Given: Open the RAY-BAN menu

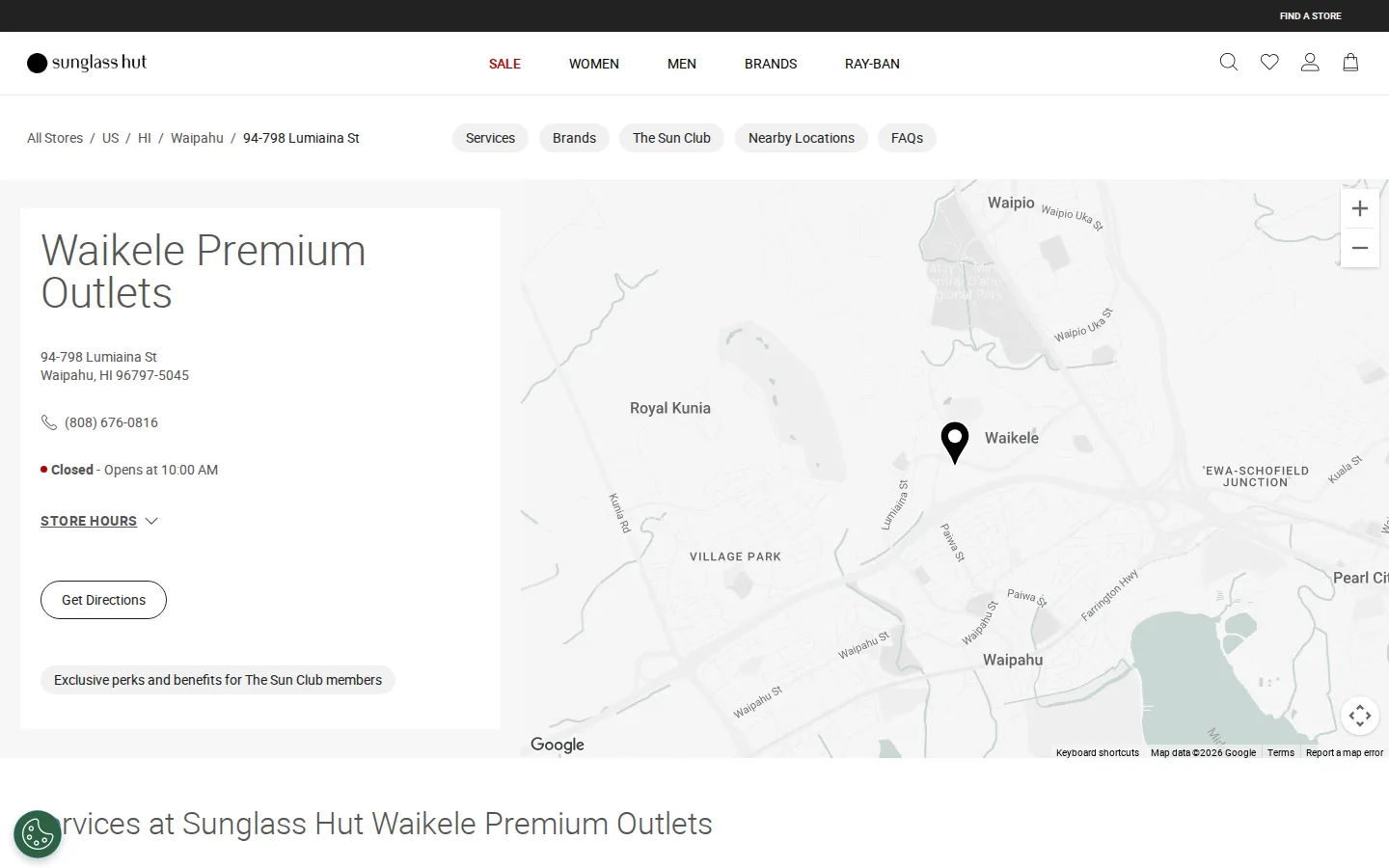Looking at the screenshot, I should 872,64.
